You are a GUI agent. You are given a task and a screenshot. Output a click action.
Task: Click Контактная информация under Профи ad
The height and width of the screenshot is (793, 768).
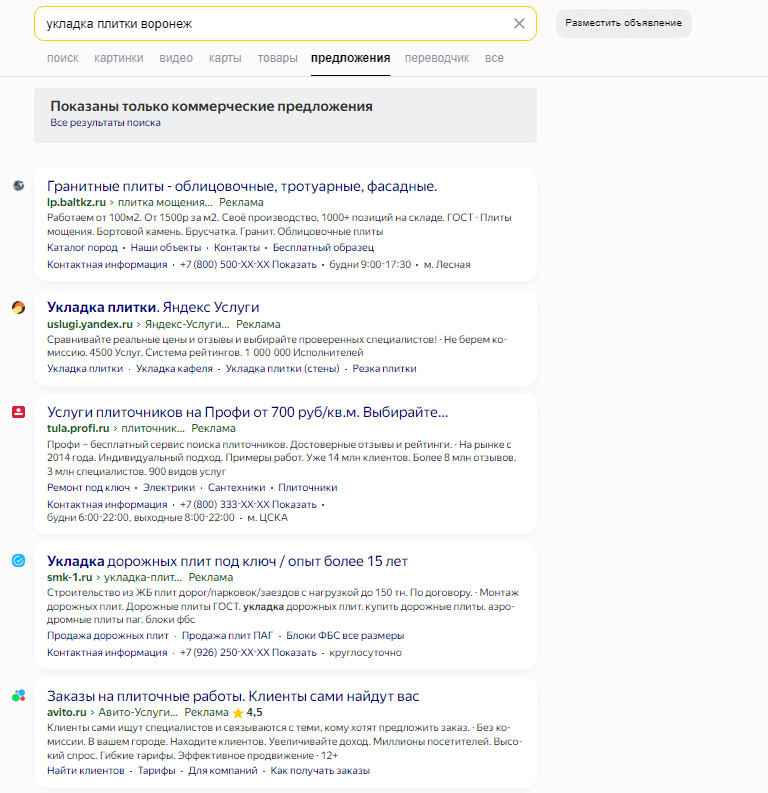point(107,505)
